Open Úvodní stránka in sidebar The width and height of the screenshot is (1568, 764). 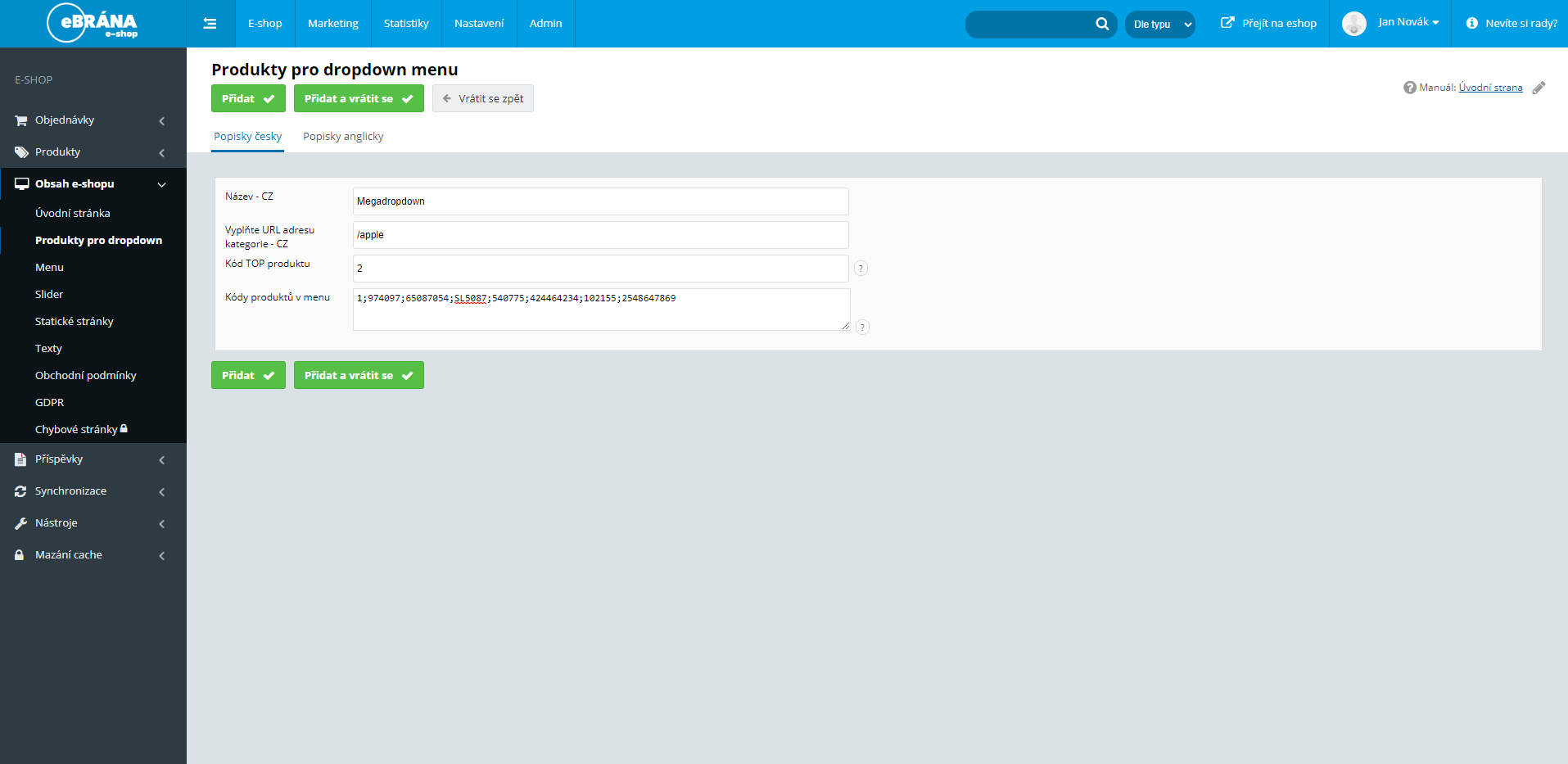point(73,213)
